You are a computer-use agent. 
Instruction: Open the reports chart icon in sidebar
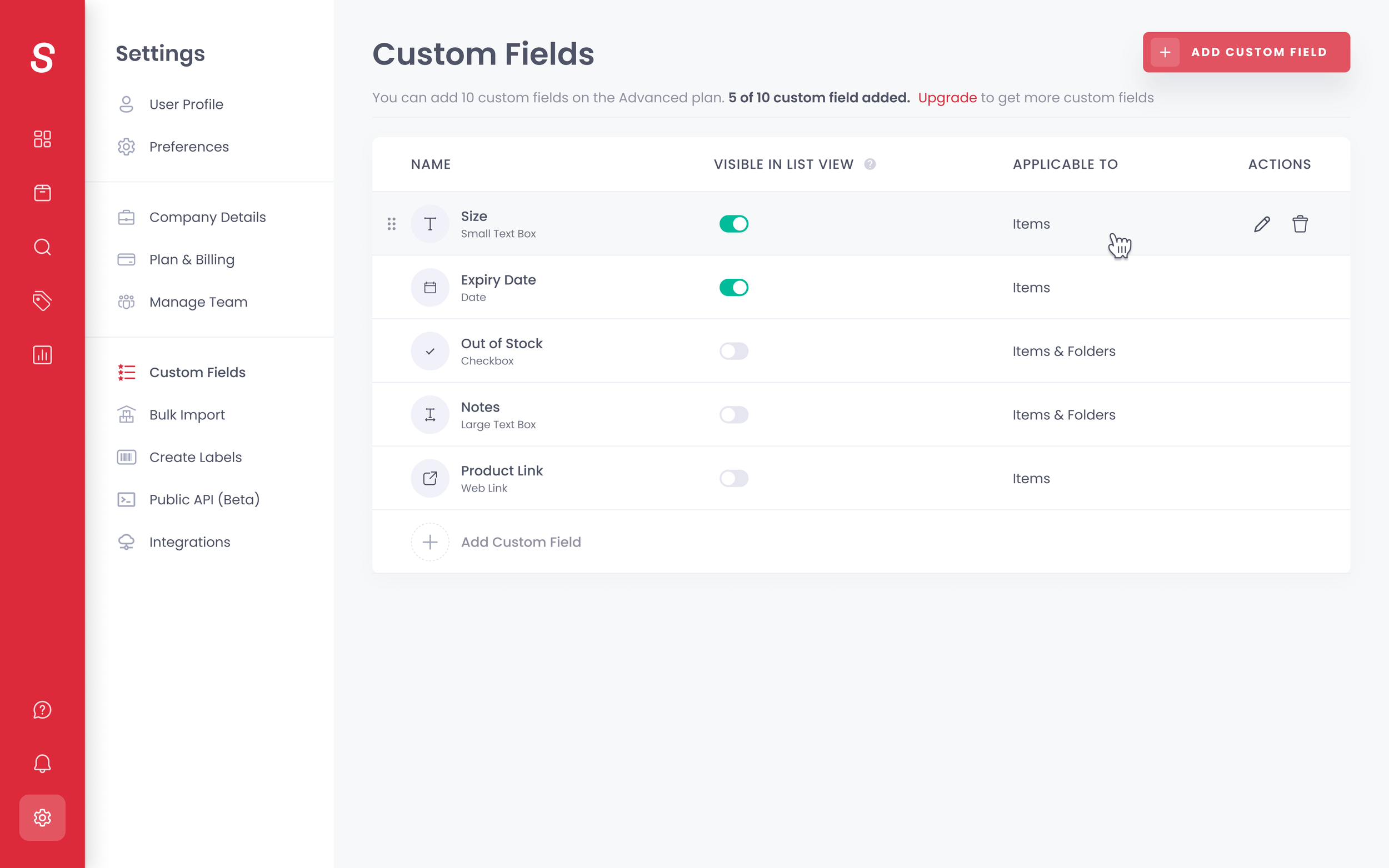(x=42, y=355)
